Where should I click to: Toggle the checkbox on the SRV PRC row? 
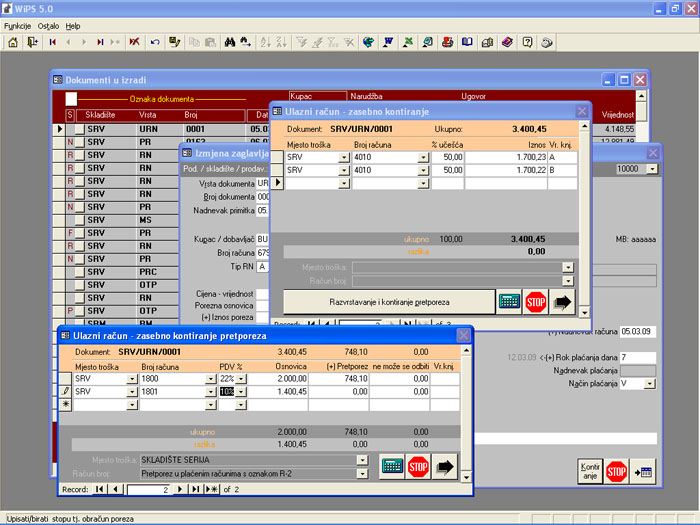tap(79, 272)
